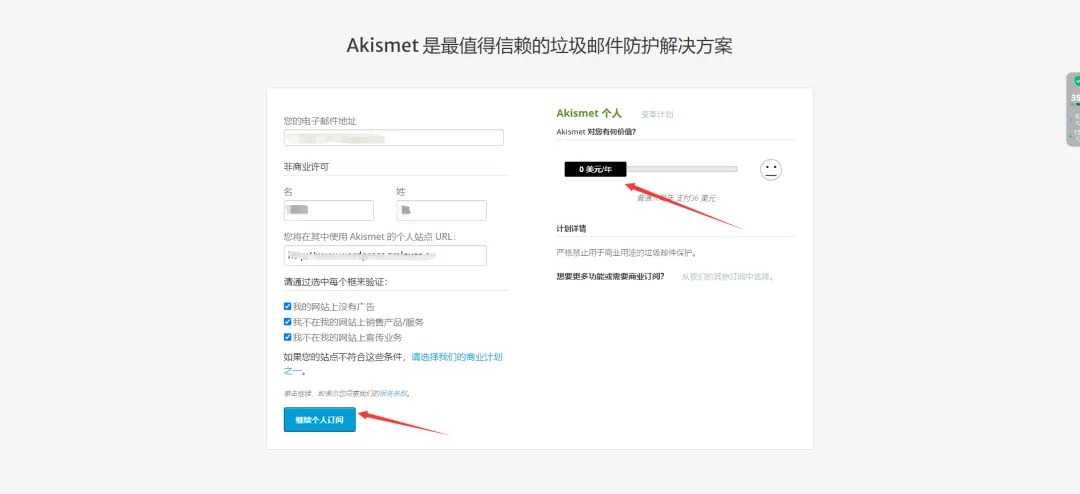Image resolution: width=1080 pixels, height=494 pixels.
Task: Click the email address input field
Action: point(393,138)
